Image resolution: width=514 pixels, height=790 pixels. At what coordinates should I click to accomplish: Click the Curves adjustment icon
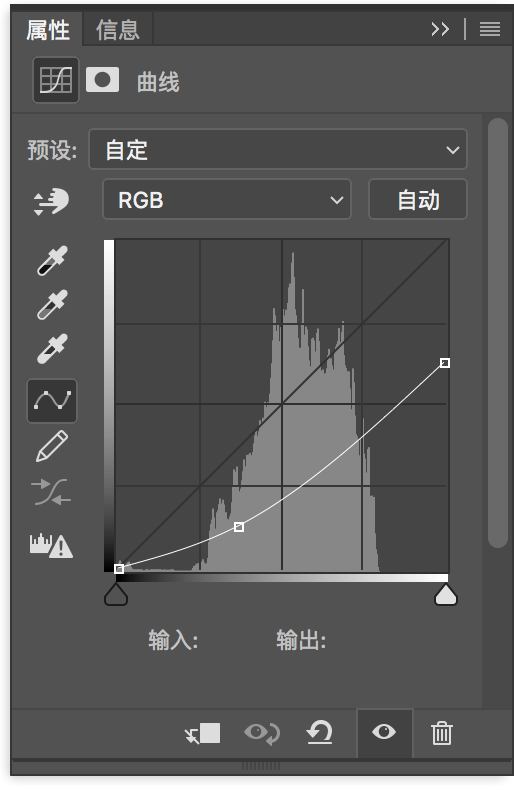(x=56, y=80)
